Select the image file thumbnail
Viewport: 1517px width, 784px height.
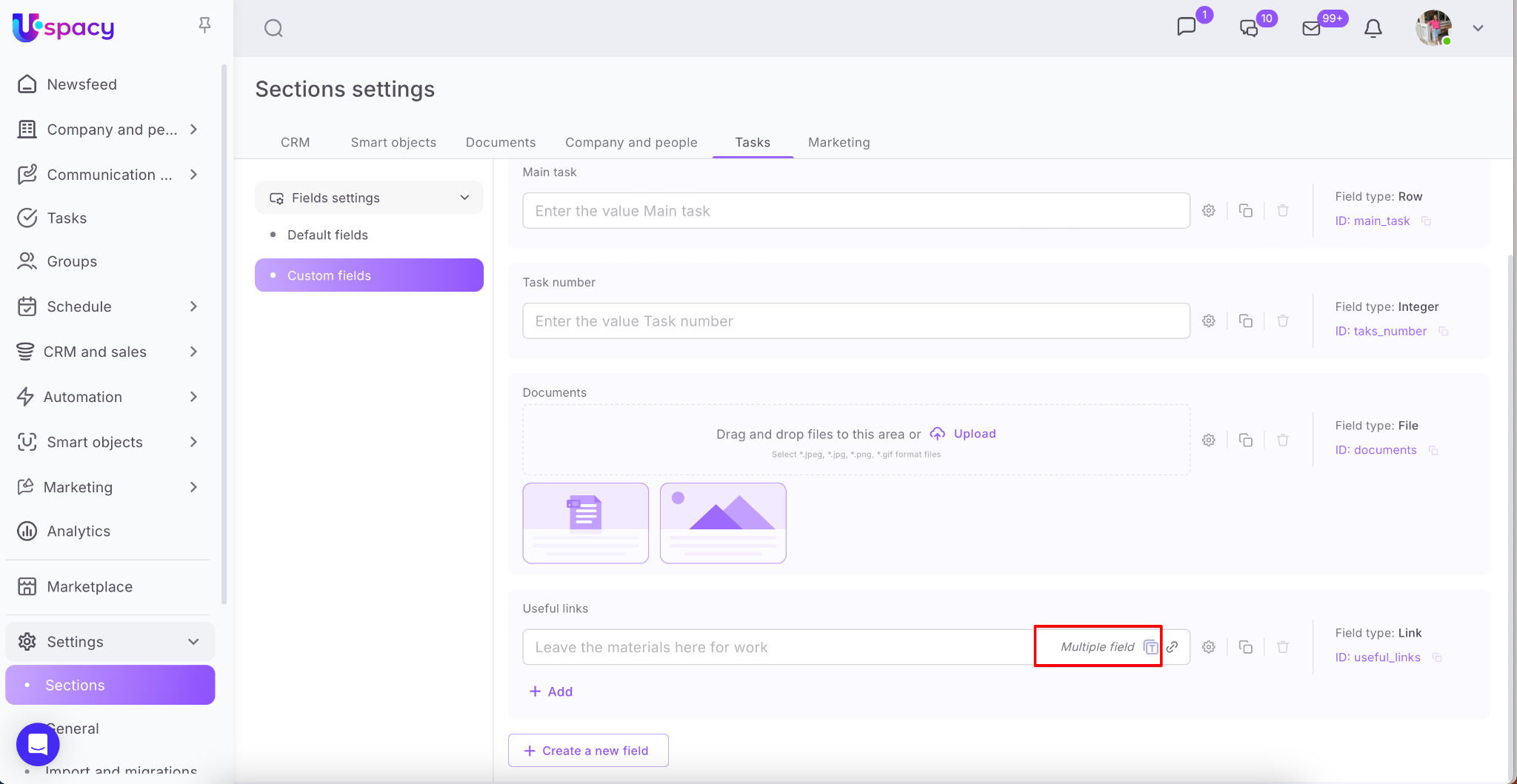point(723,523)
